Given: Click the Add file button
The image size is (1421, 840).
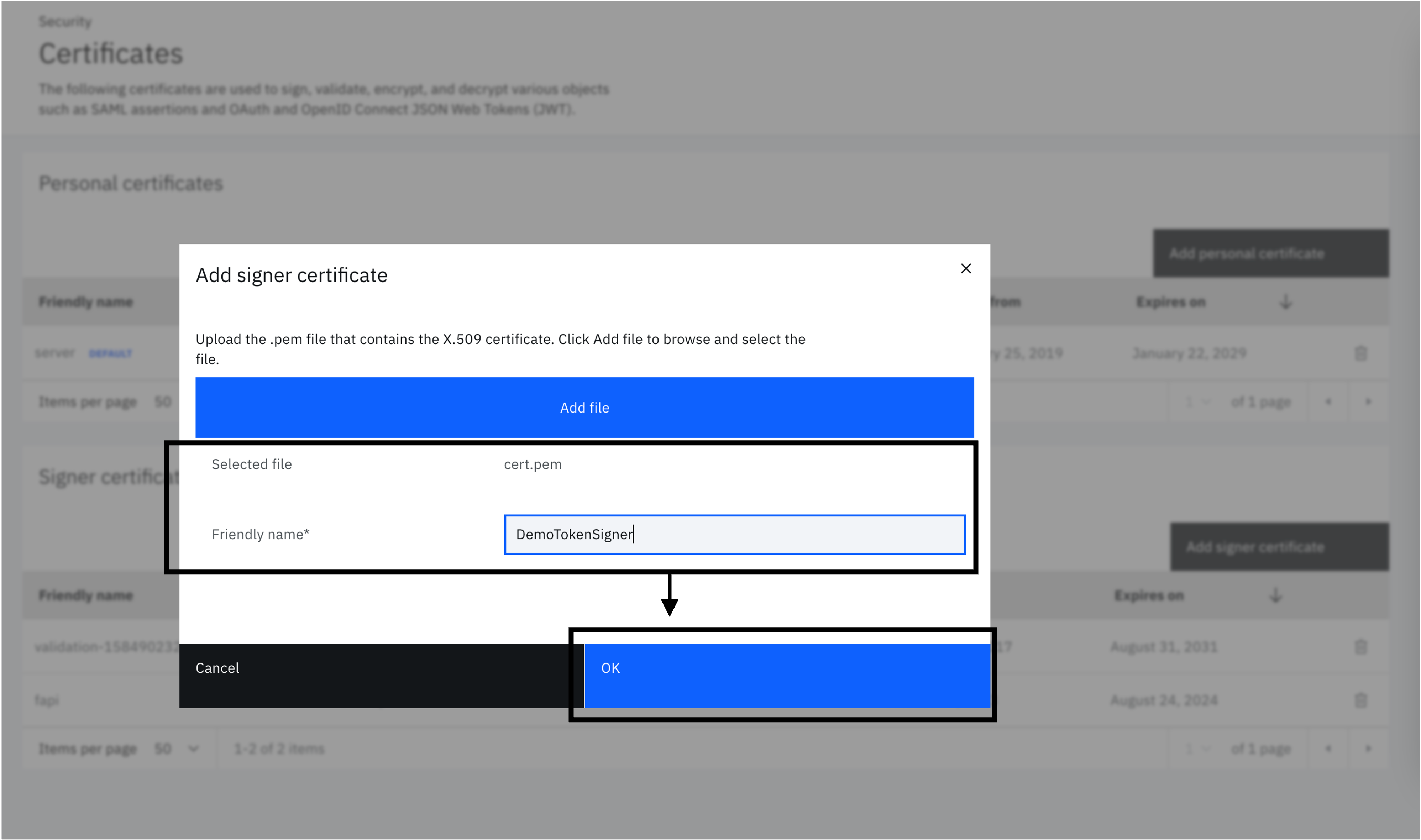Looking at the screenshot, I should click(x=584, y=408).
